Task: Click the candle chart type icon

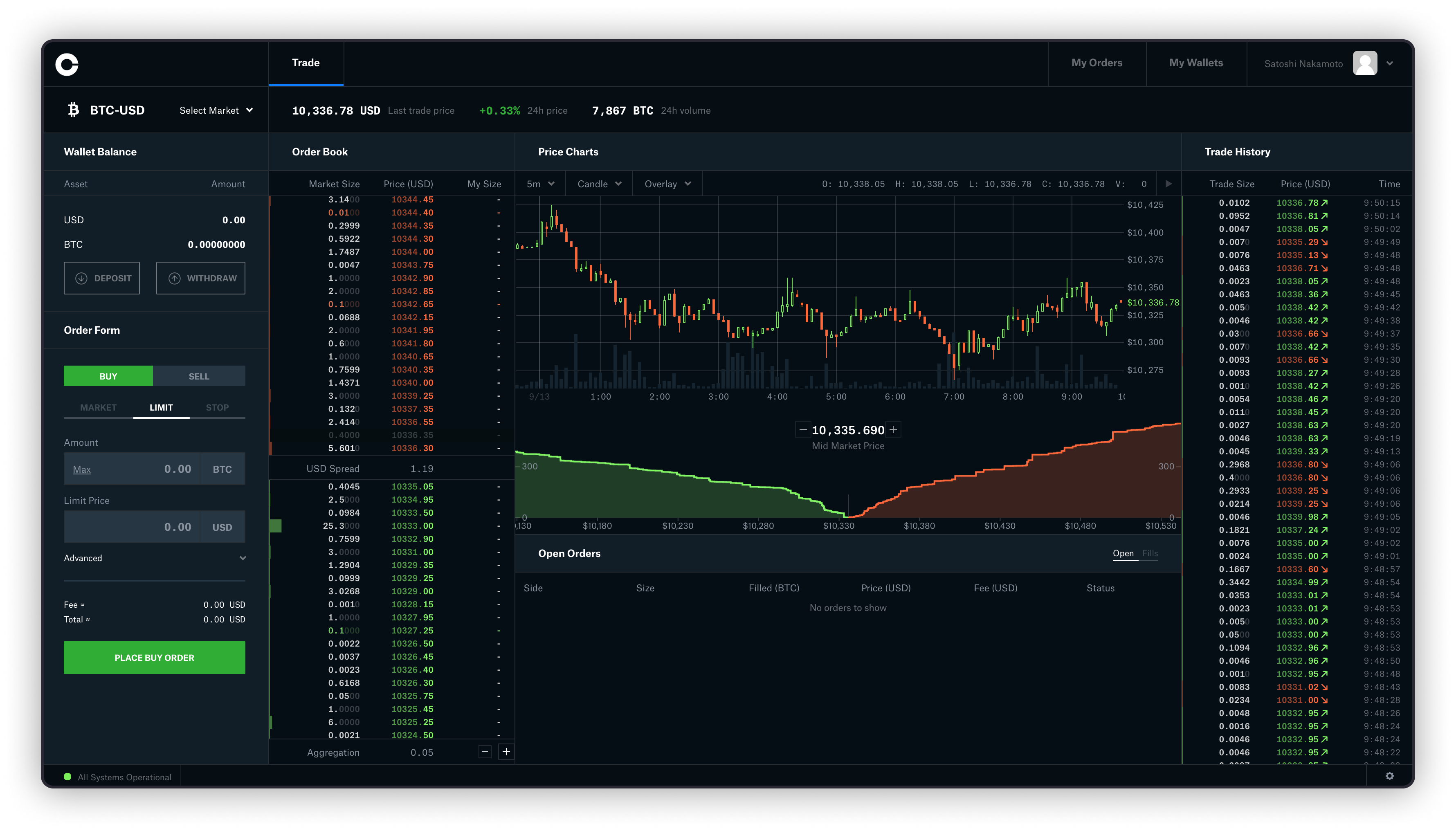Action: [x=600, y=184]
